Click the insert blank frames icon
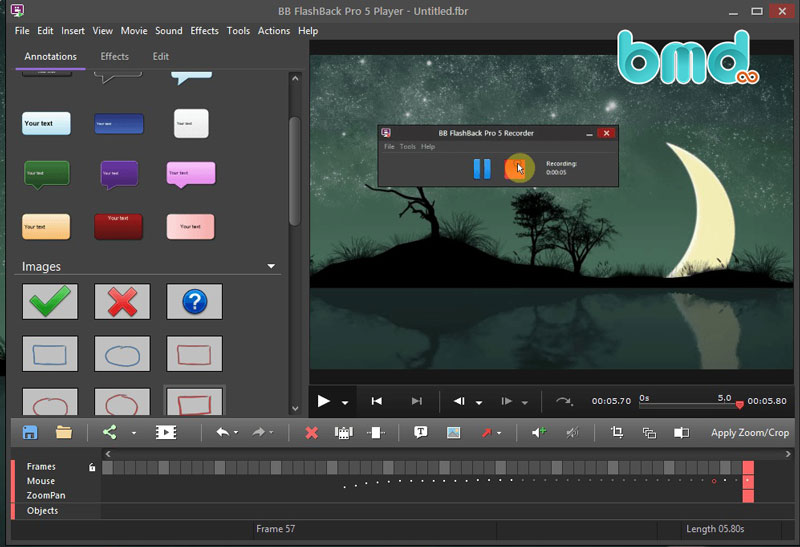 376,433
